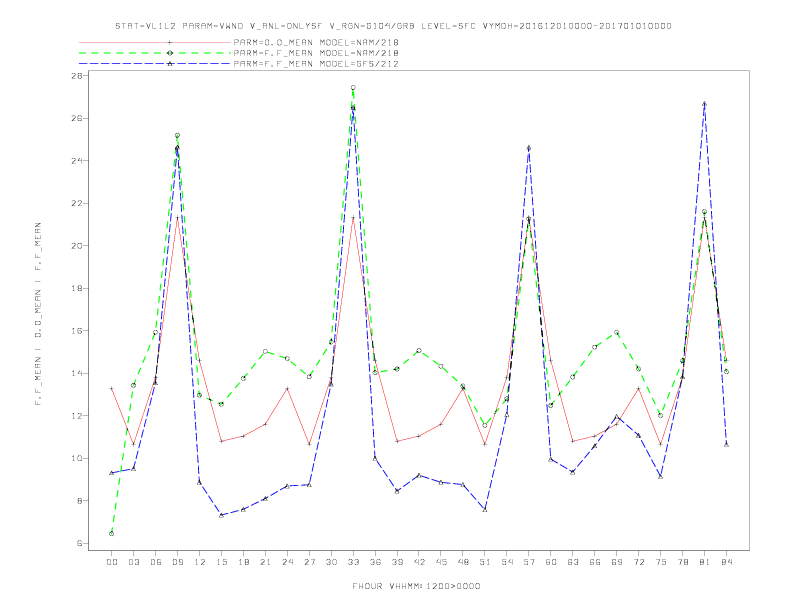Click x-axis forecast hour label 81
This screenshot has width=792, height=612.
pyautogui.click(x=704, y=562)
